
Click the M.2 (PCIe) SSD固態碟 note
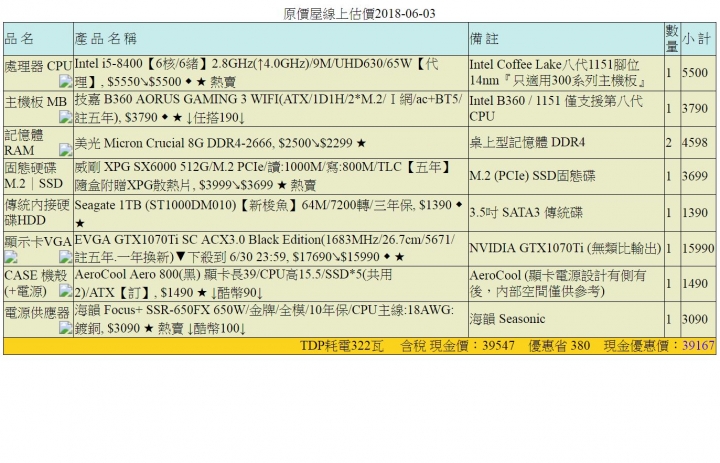coord(532,175)
